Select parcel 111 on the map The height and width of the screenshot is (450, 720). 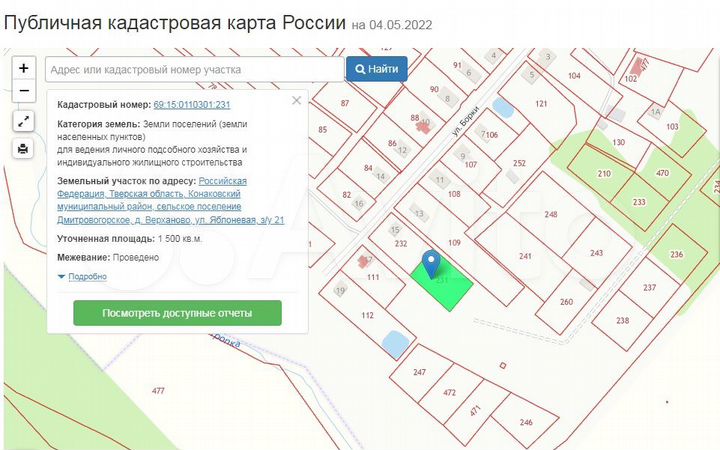click(x=373, y=277)
